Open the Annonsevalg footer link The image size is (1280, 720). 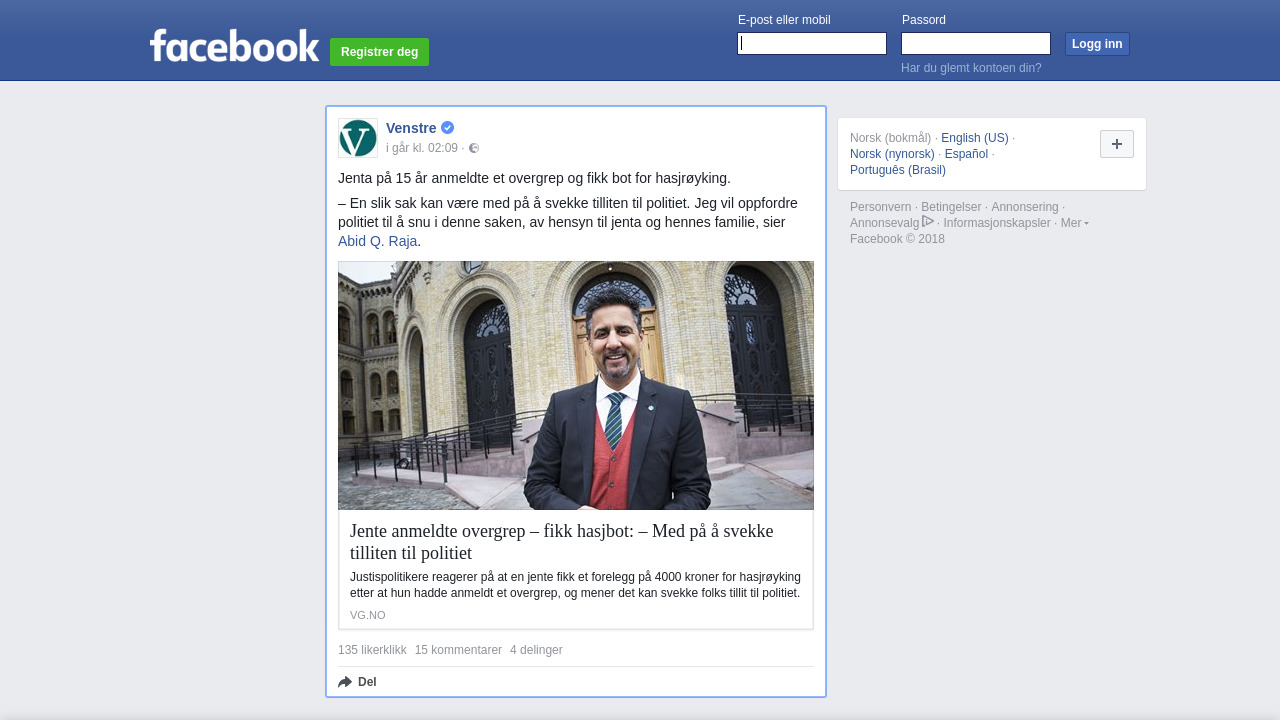point(884,223)
